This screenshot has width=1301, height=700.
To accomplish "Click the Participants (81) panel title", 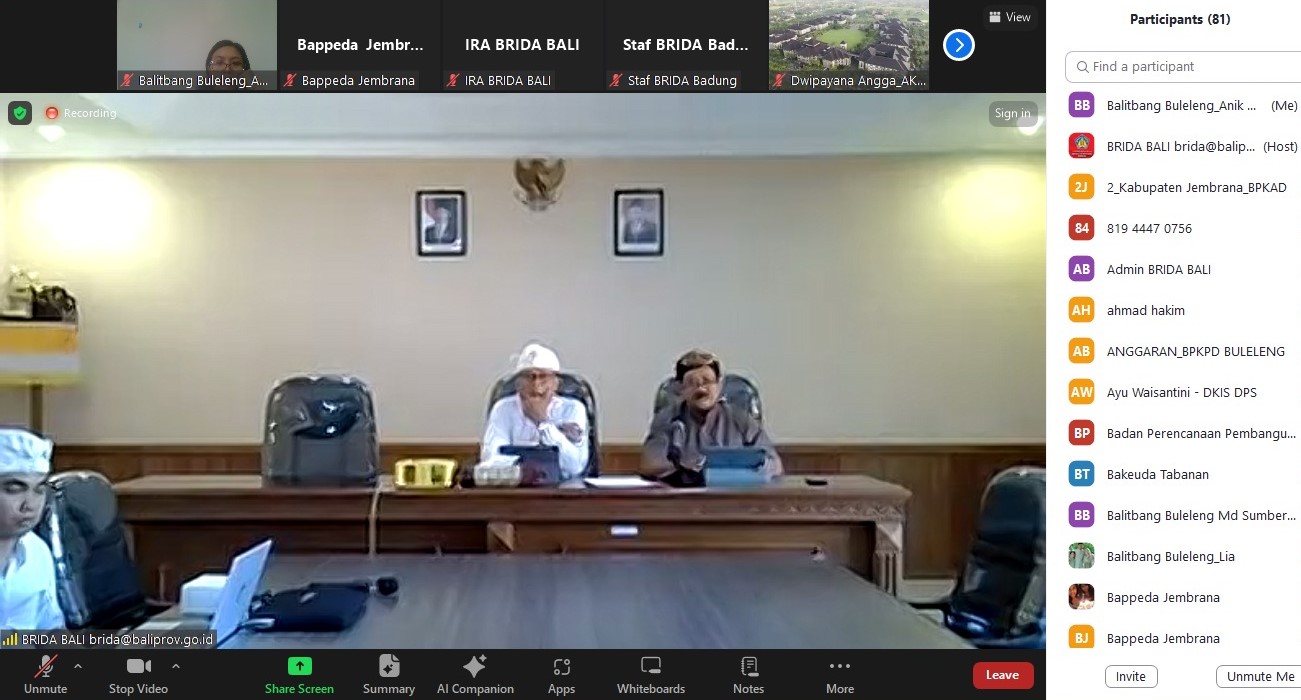I will click(x=1180, y=19).
